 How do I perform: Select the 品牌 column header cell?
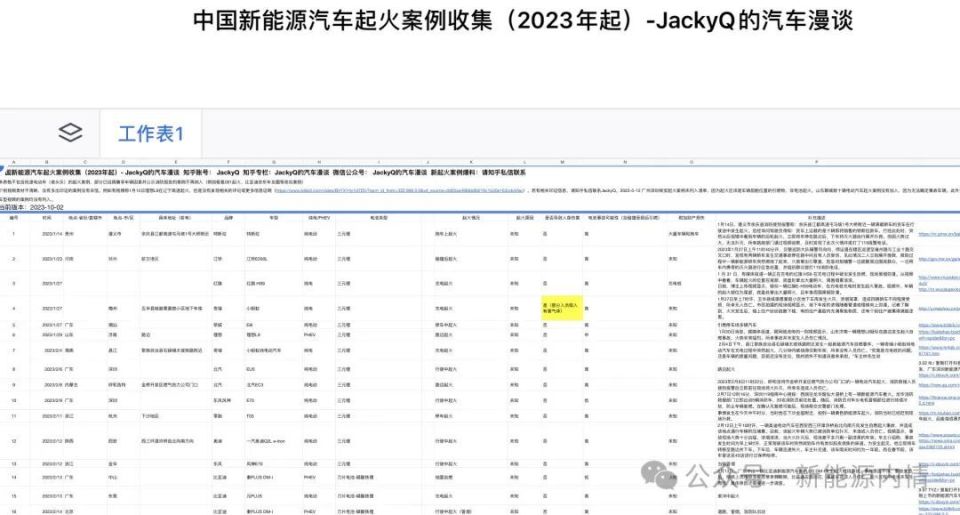(228, 217)
